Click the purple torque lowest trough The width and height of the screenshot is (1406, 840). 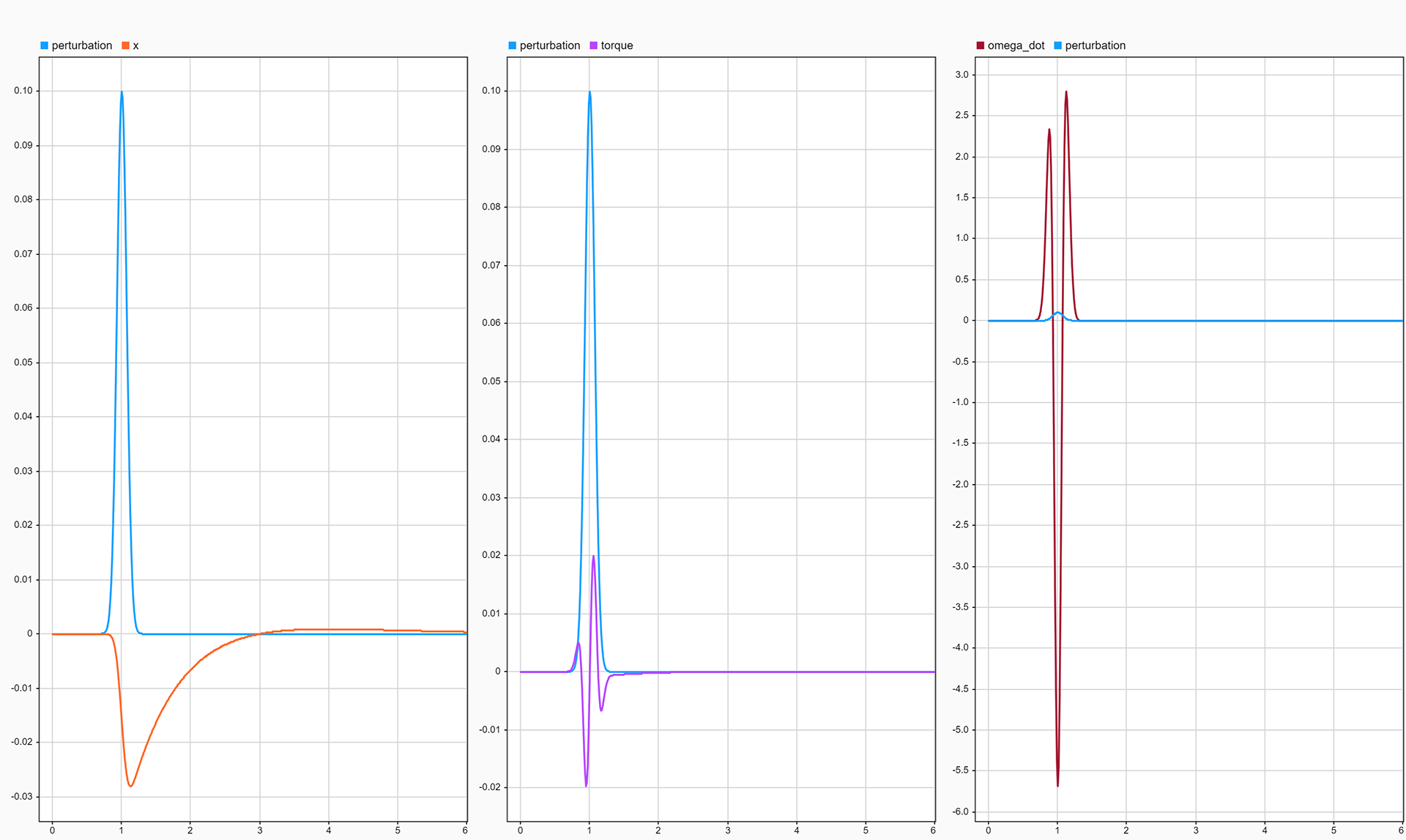point(586,786)
